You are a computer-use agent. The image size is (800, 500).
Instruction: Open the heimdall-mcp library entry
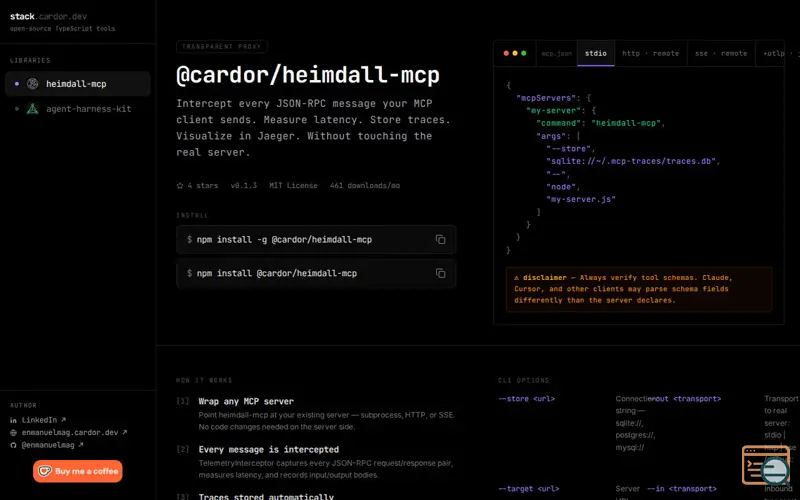pyautogui.click(x=78, y=84)
